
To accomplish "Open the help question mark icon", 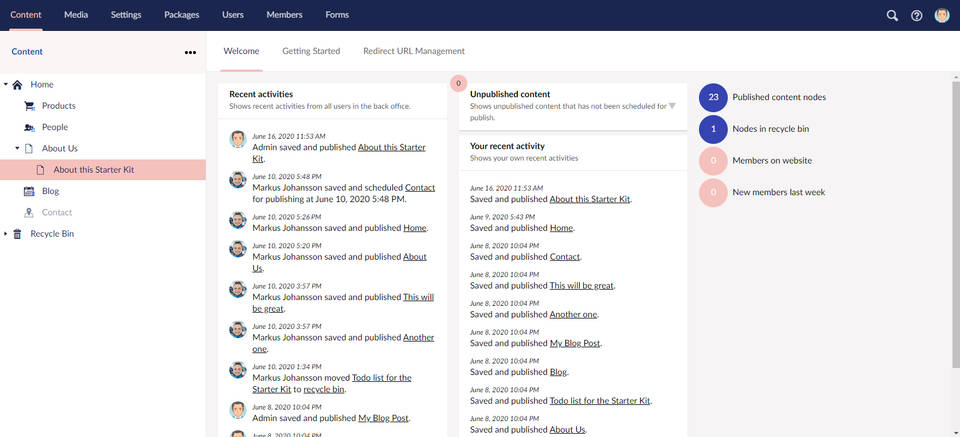I will [x=917, y=15].
